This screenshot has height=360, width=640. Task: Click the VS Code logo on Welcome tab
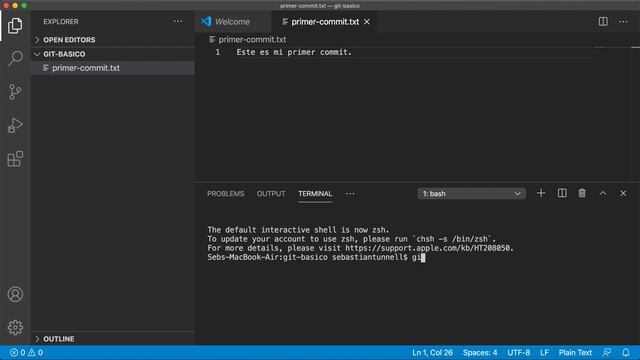click(x=206, y=21)
